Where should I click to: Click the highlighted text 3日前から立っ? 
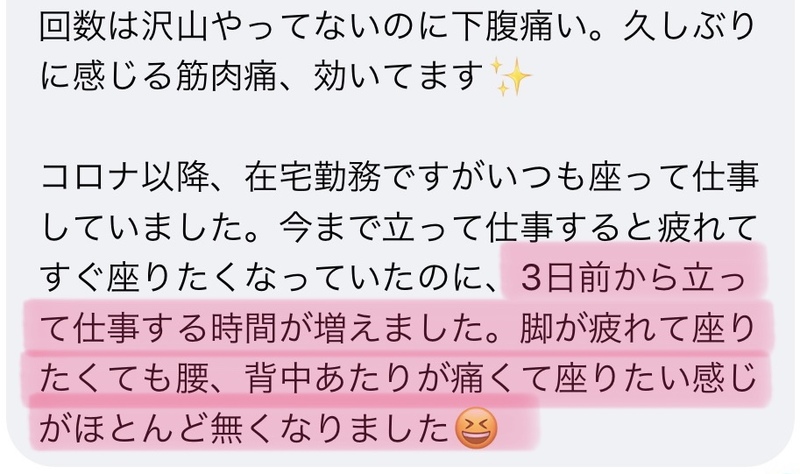pyautogui.click(x=633, y=279)
